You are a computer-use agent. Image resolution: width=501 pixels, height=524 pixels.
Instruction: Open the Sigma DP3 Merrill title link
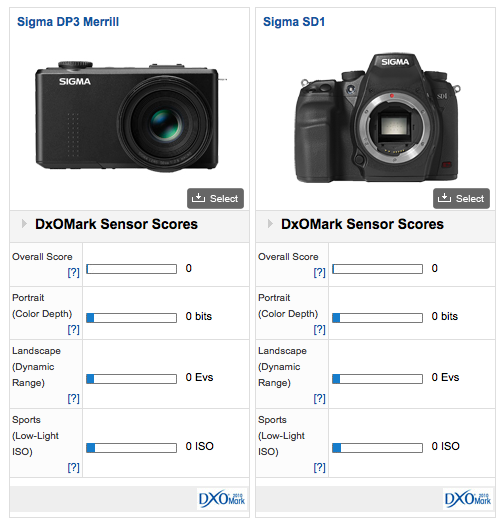tap(68, 22)
